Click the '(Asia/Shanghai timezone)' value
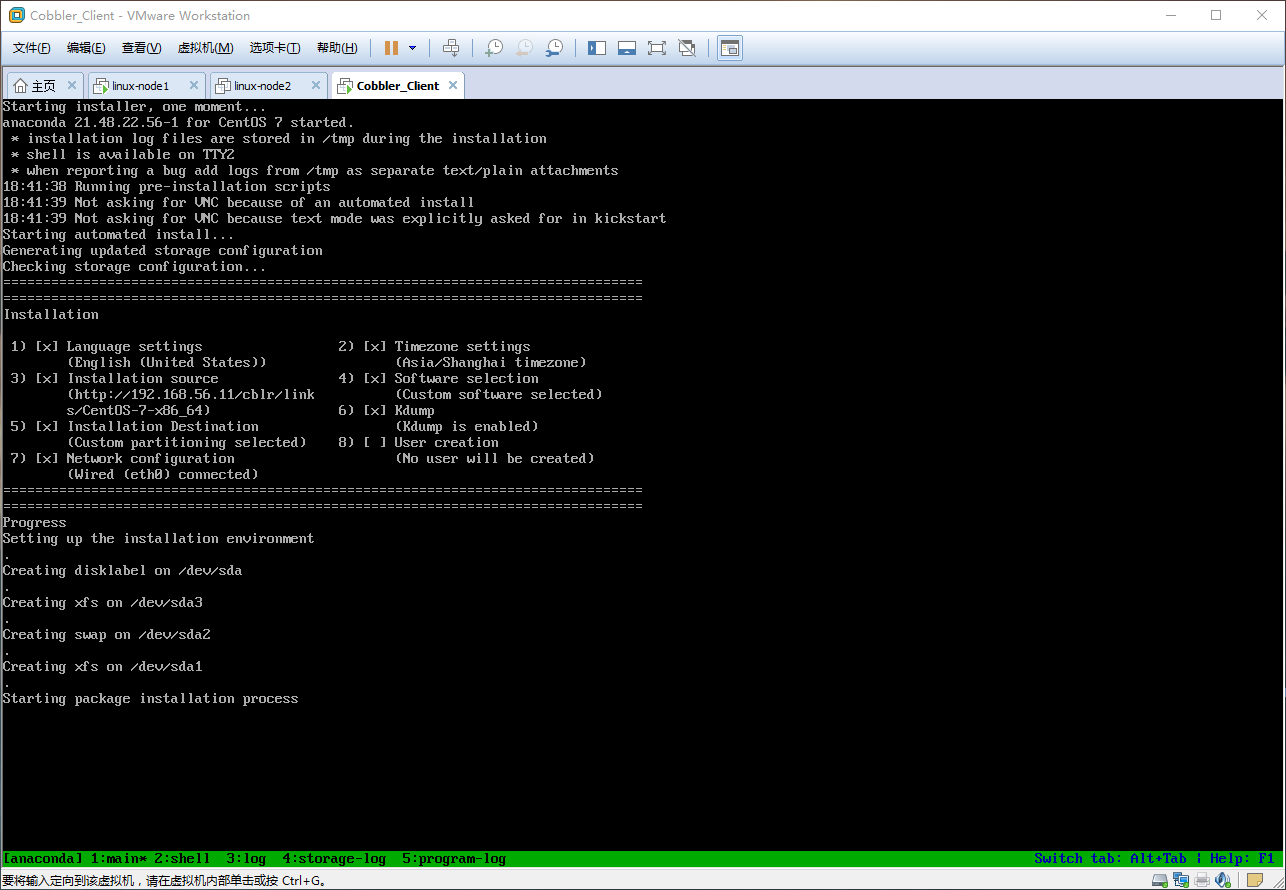This screenshot has width=1286, height=890. click(x=490, y=362)
